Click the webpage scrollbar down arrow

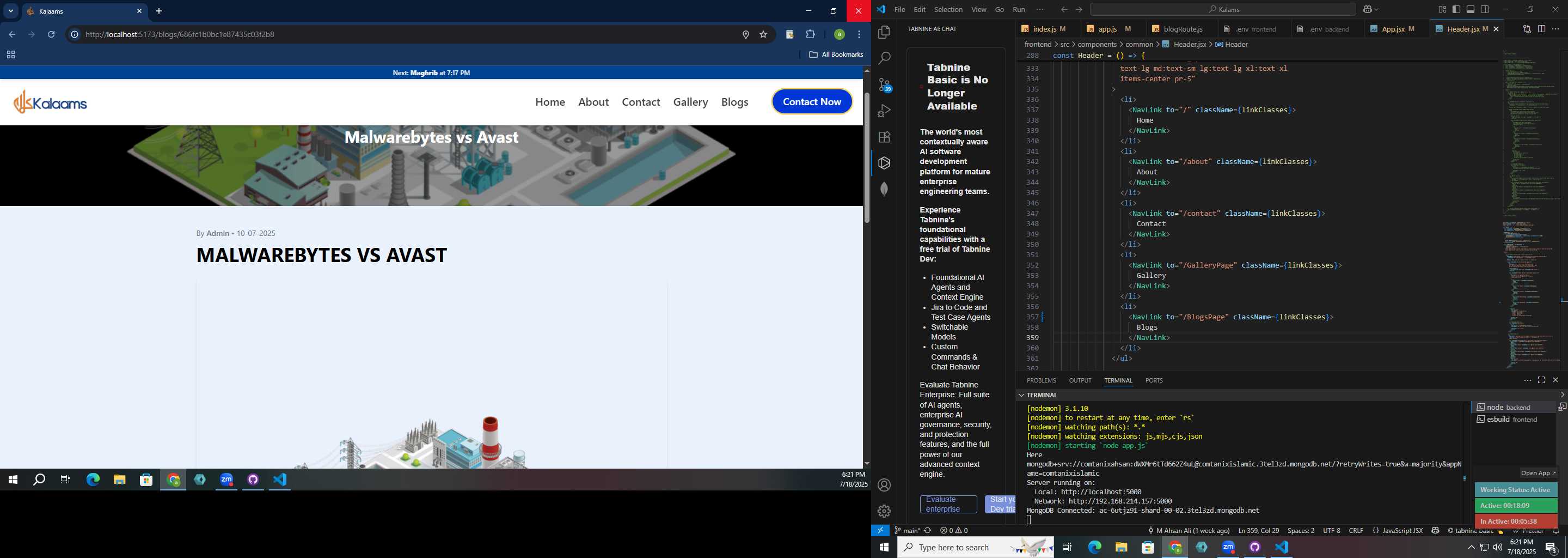point(867,464)
